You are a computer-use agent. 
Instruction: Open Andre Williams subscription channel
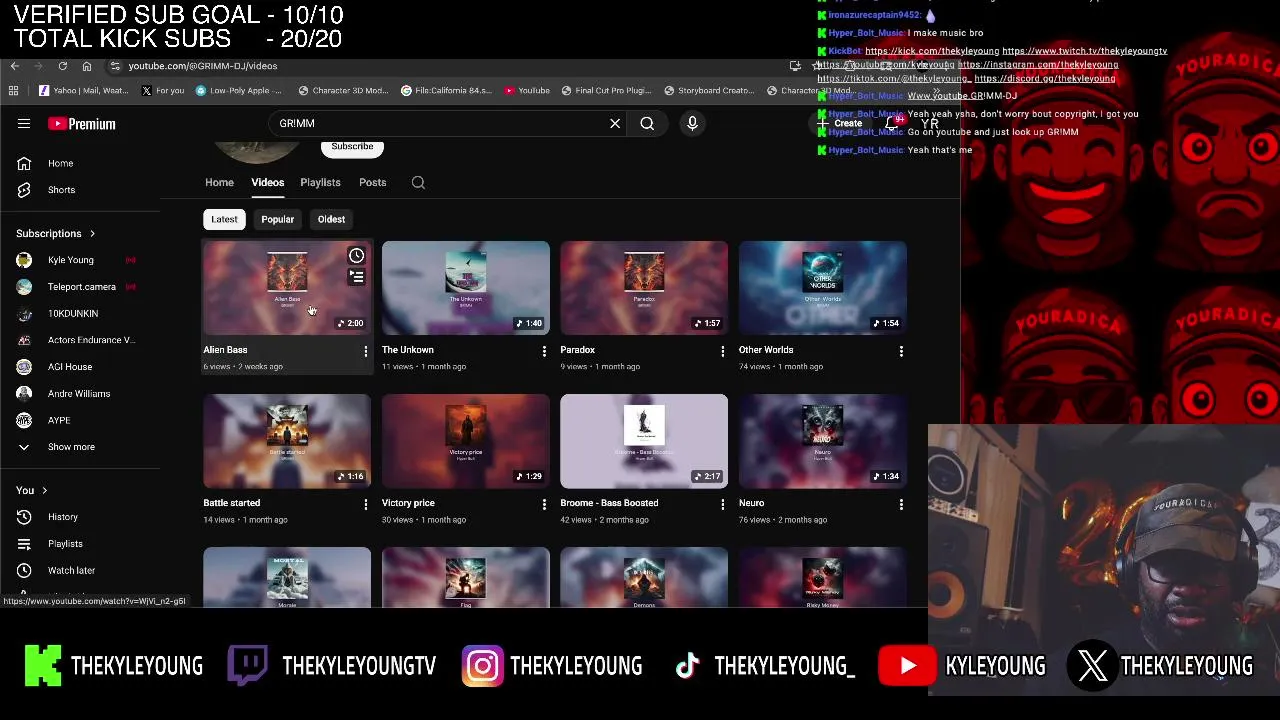80,394
